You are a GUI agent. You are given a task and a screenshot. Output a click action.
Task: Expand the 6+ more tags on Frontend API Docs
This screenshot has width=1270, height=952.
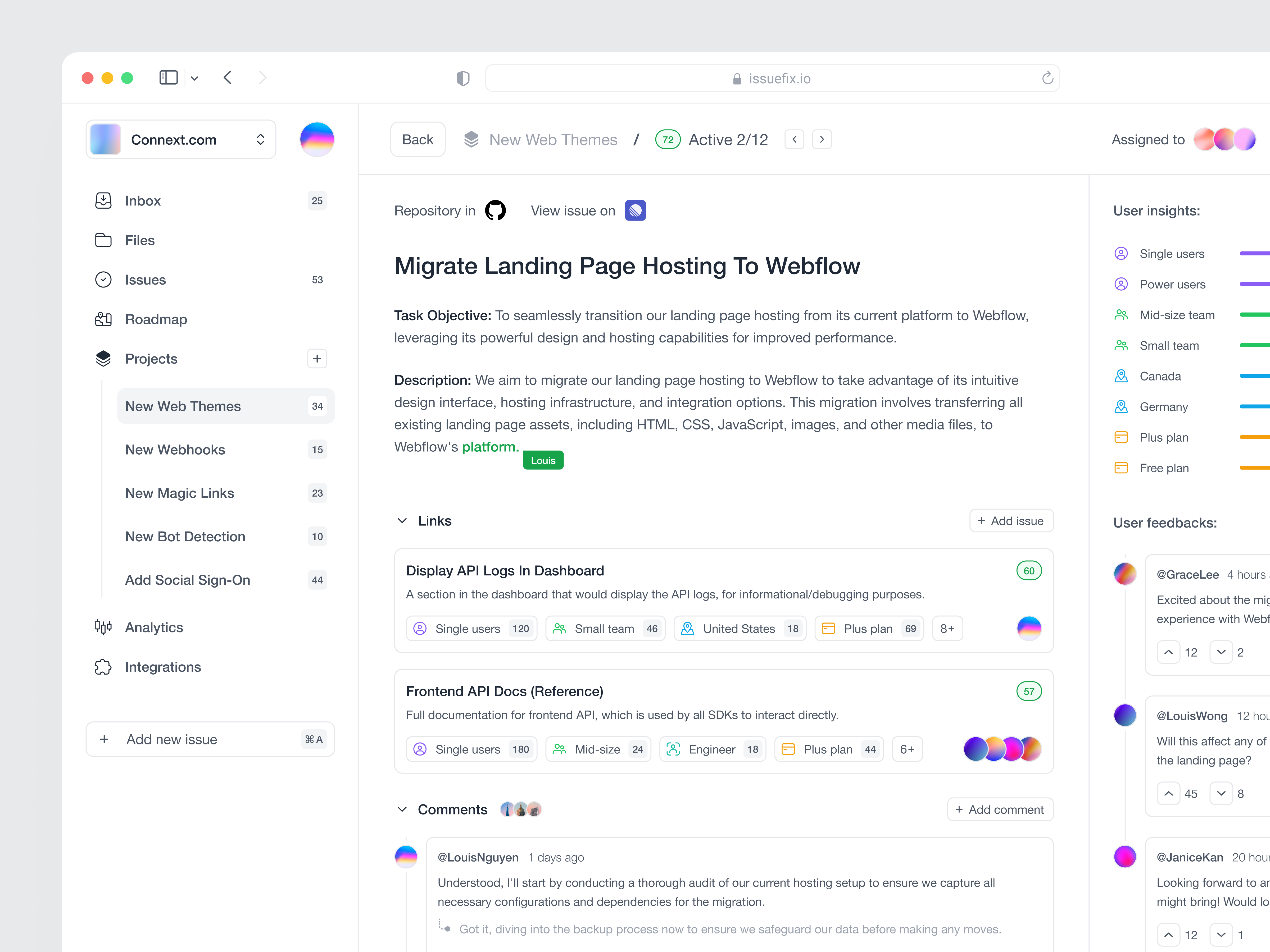pos(907,749)
